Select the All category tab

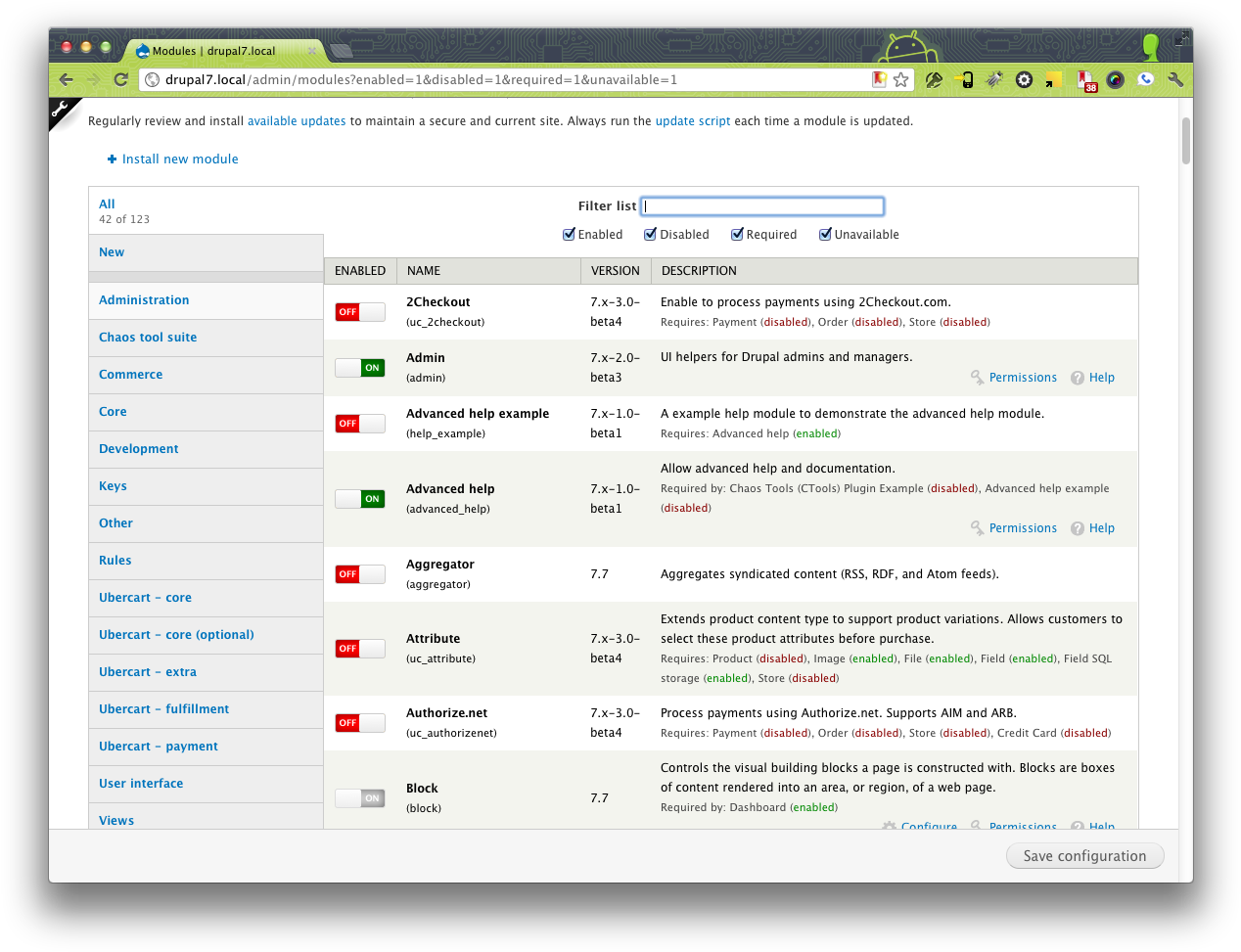tap(206, 210)
